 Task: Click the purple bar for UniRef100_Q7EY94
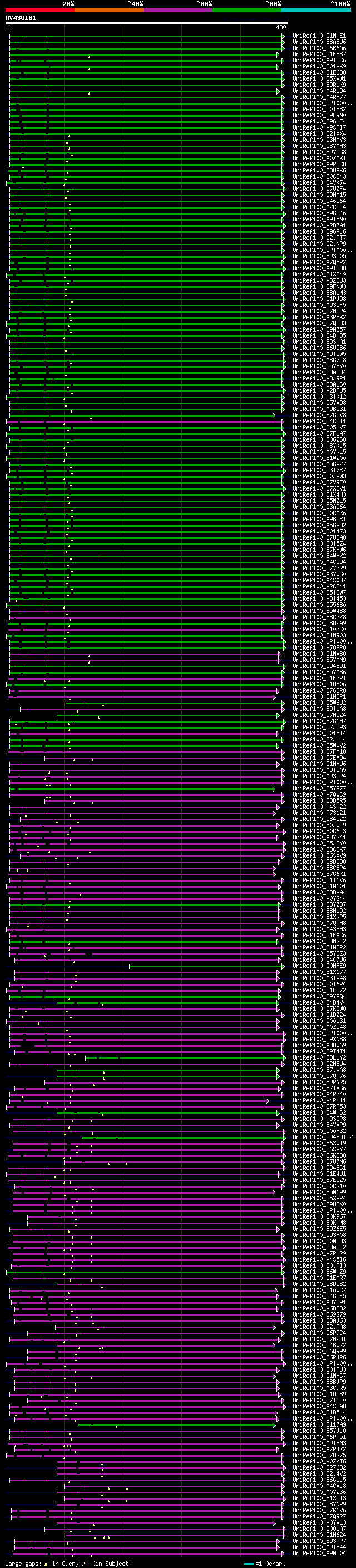click(164, 759)
